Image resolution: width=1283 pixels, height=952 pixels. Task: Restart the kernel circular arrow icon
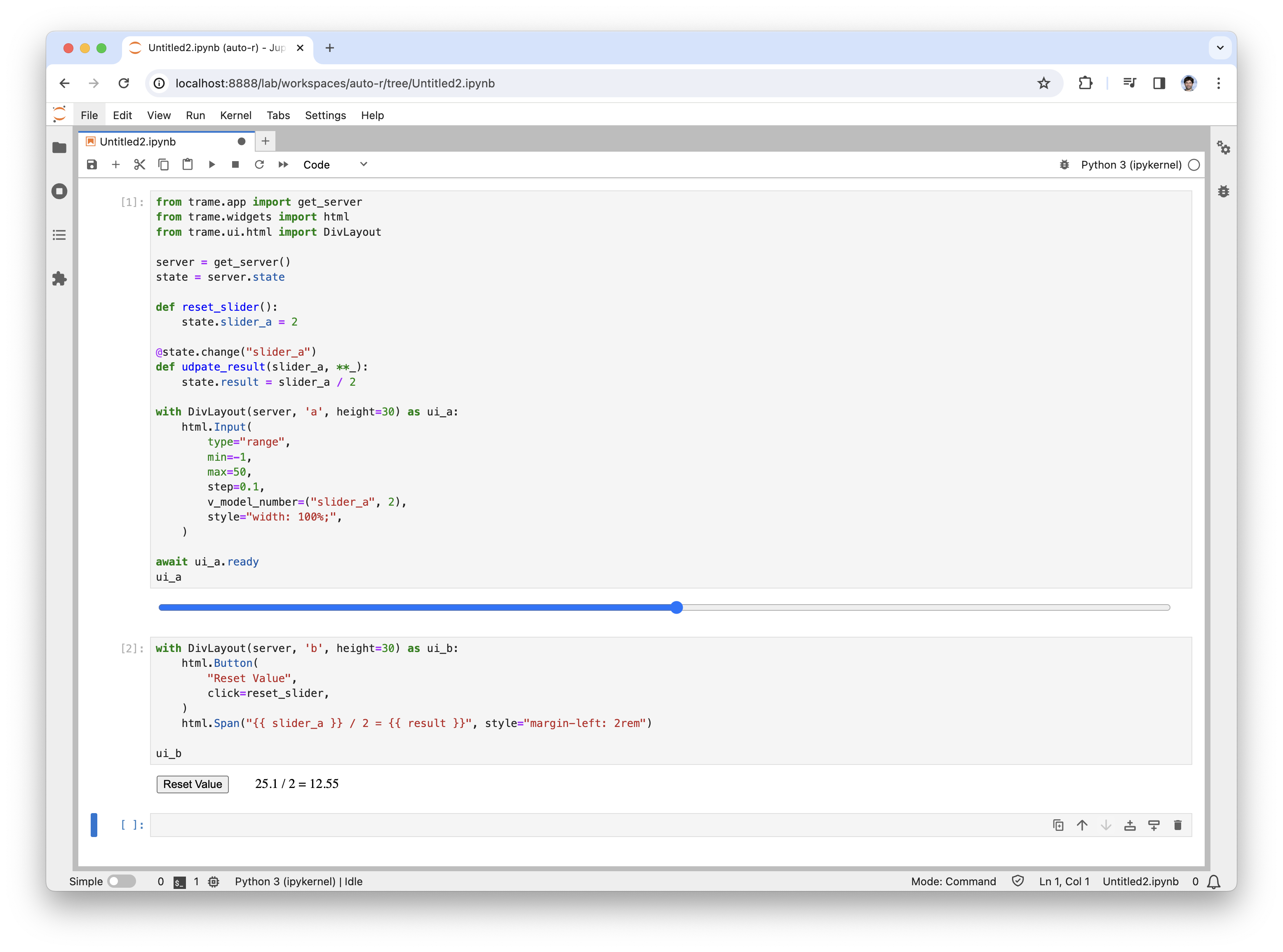pos(259,165)
